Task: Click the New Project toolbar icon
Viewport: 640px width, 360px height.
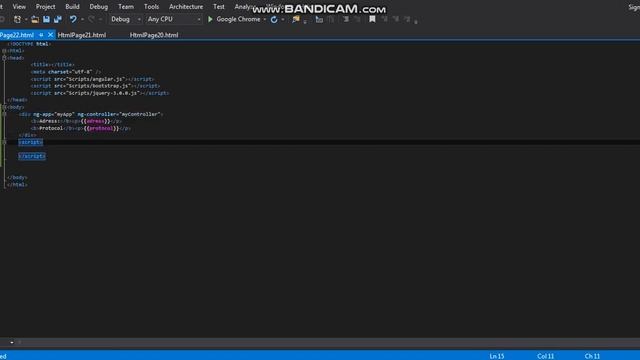Action: point(17,19)
